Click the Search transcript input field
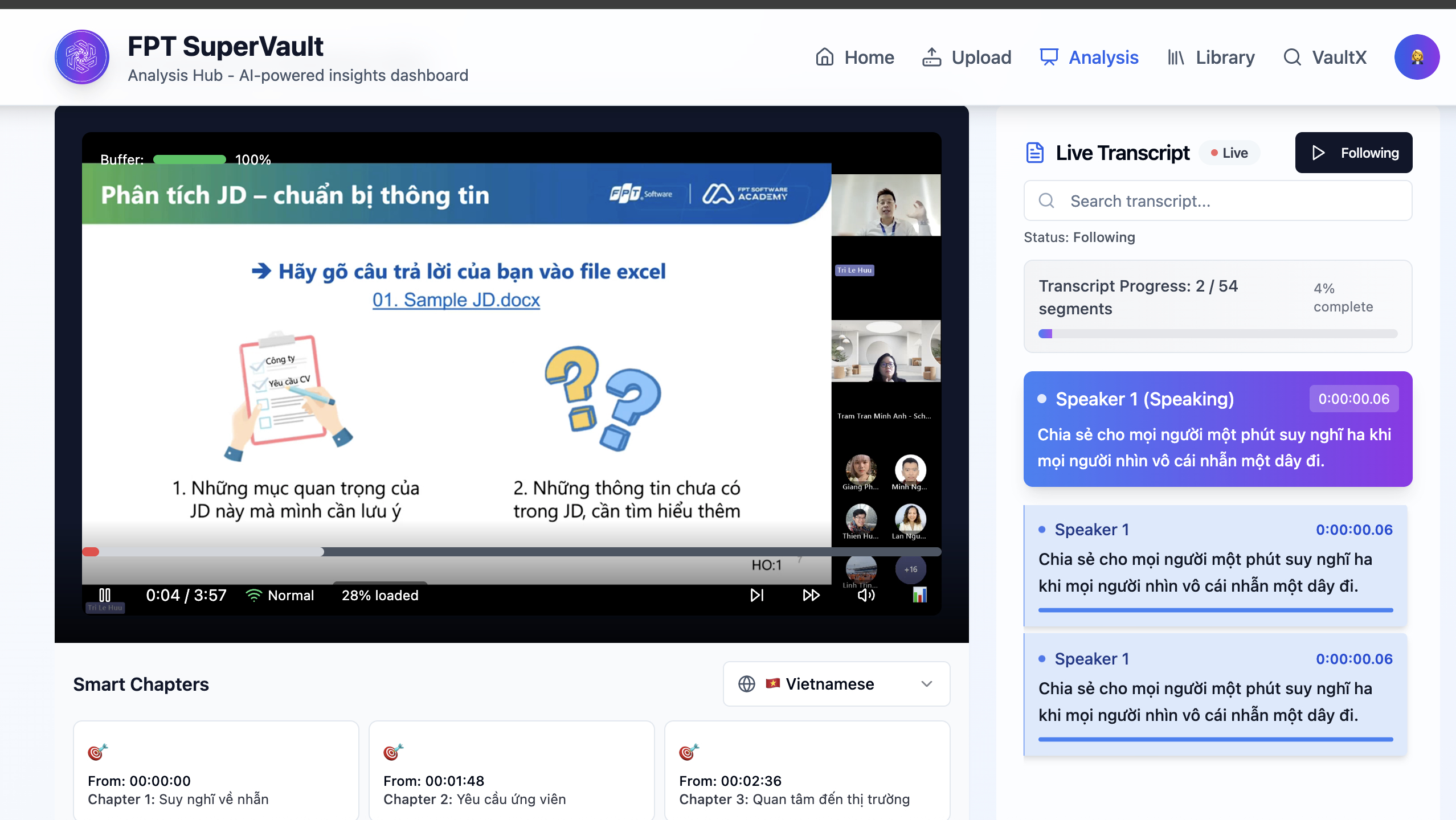The height and width of the screenshot is (820, 1456). (x=1218, y=200)
